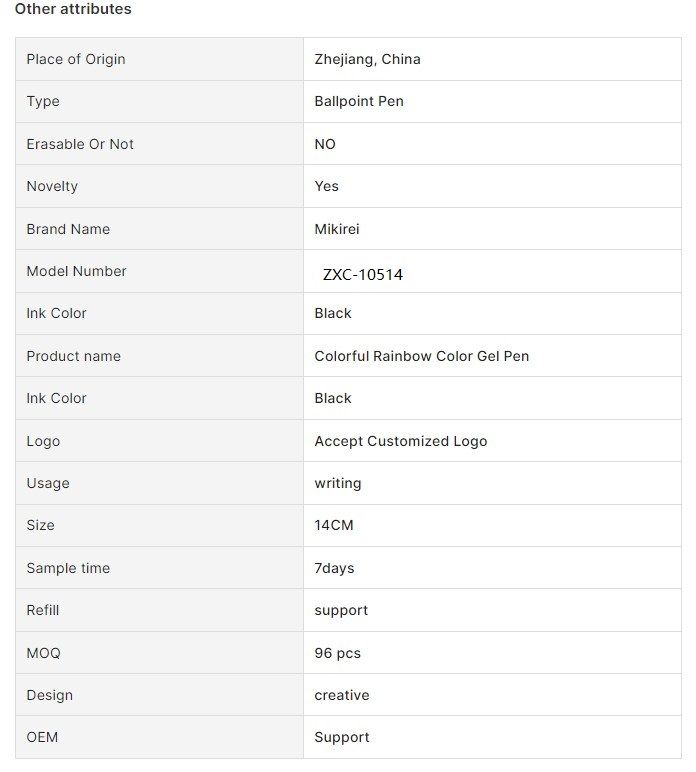Select the Zhejiang, China origin value
Screen dimensions: 696x772
[x=367, y=59]
